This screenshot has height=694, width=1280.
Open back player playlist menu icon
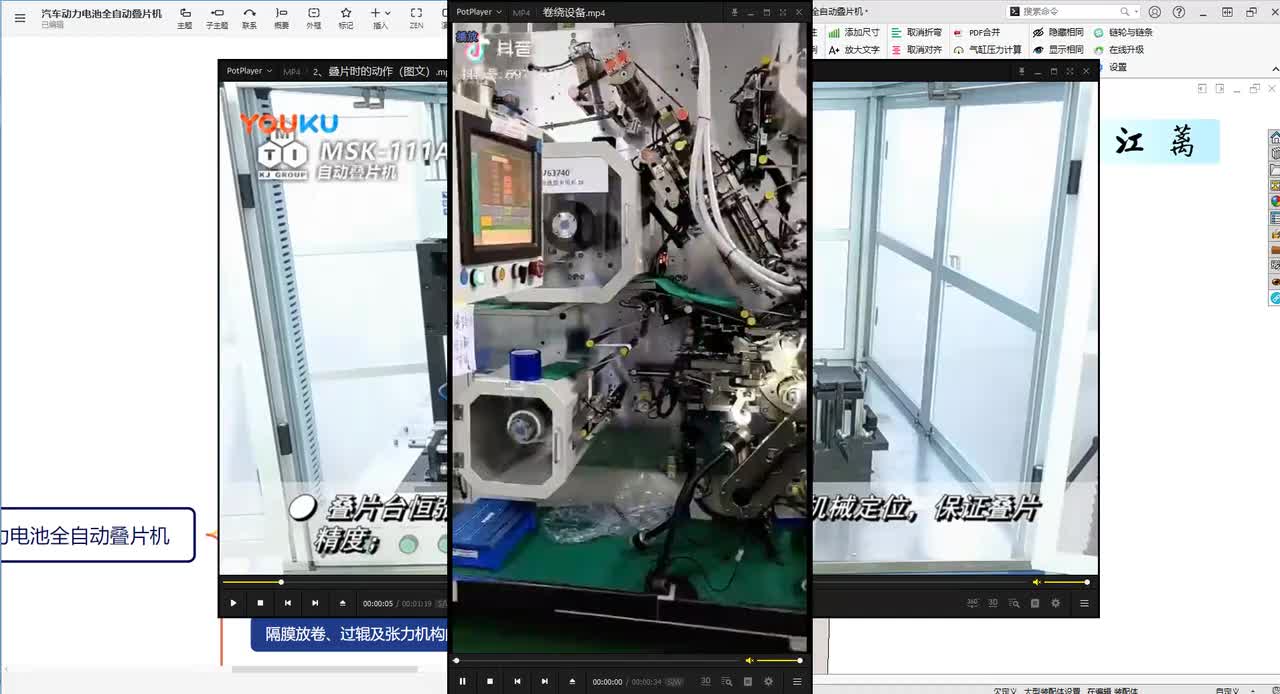(1084, 603)
